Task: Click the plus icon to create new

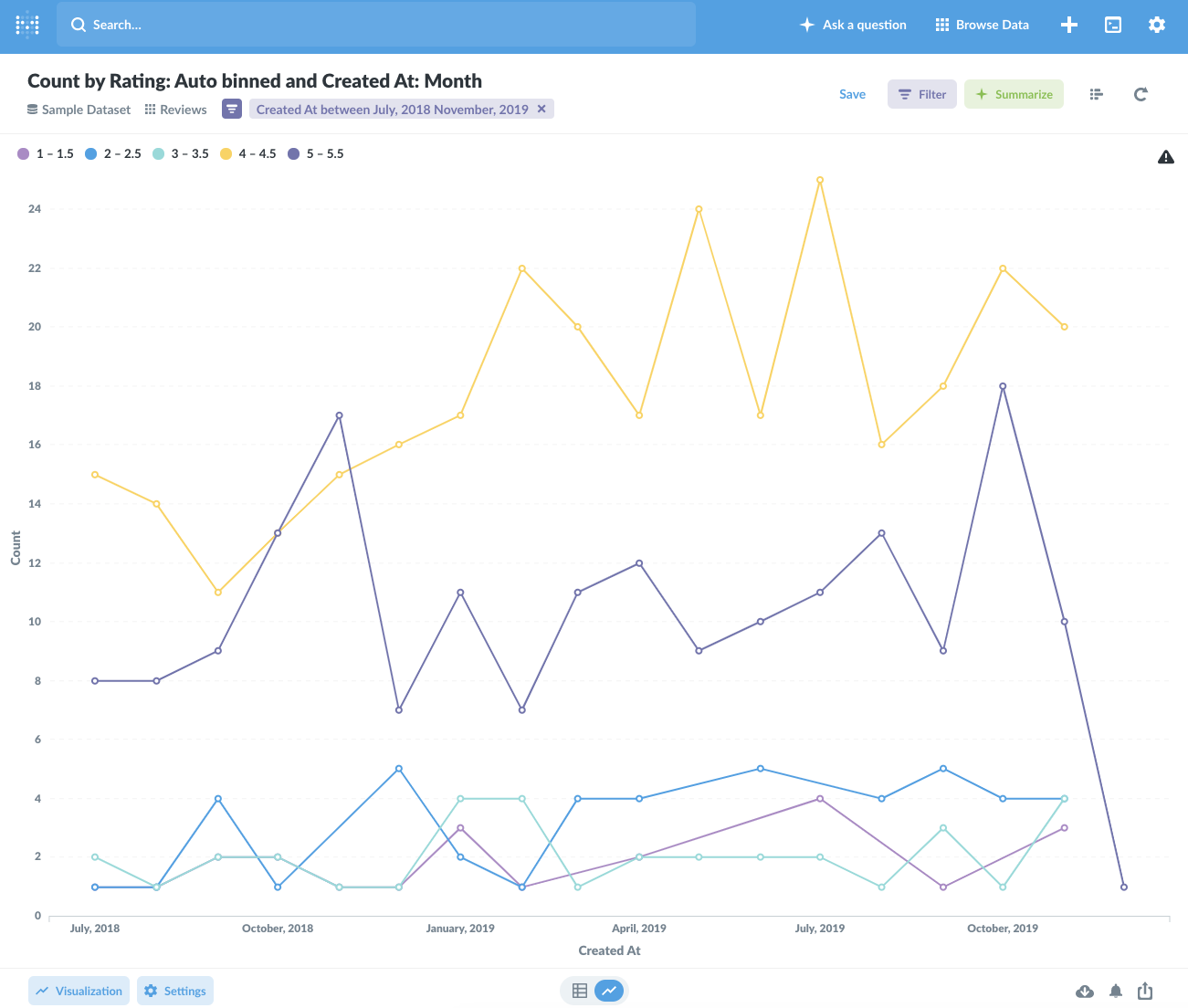Action: pos(1068,25)
